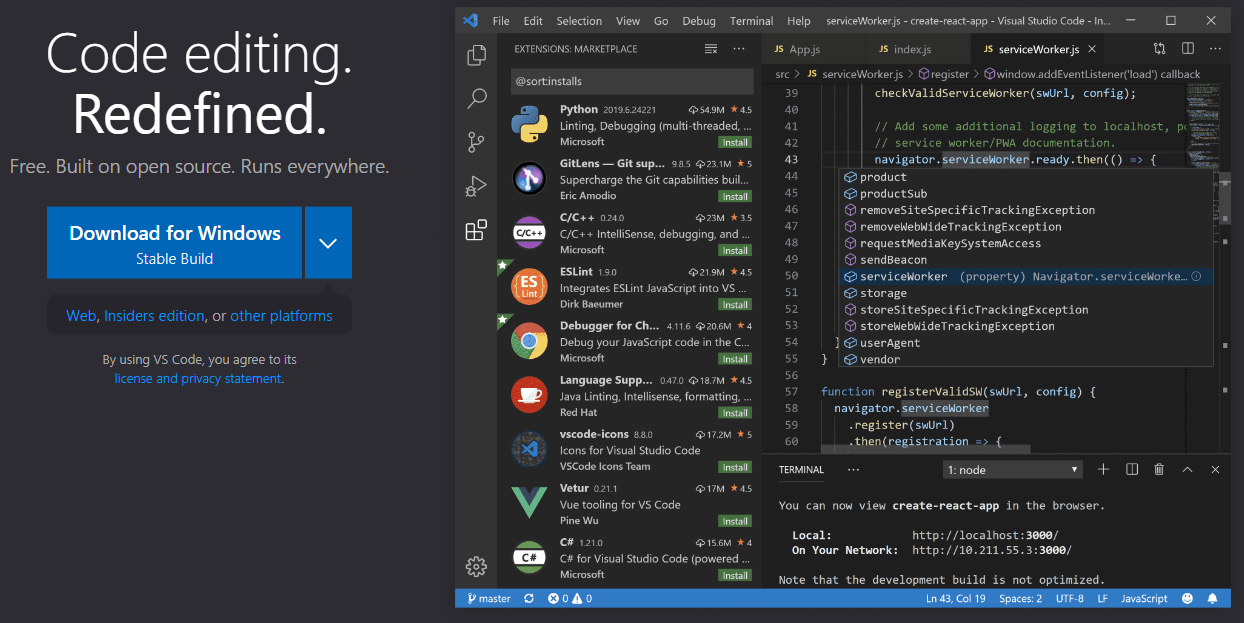Click the Java Language Support icon
Screen dimensions: 1244x623
(529, 395)
